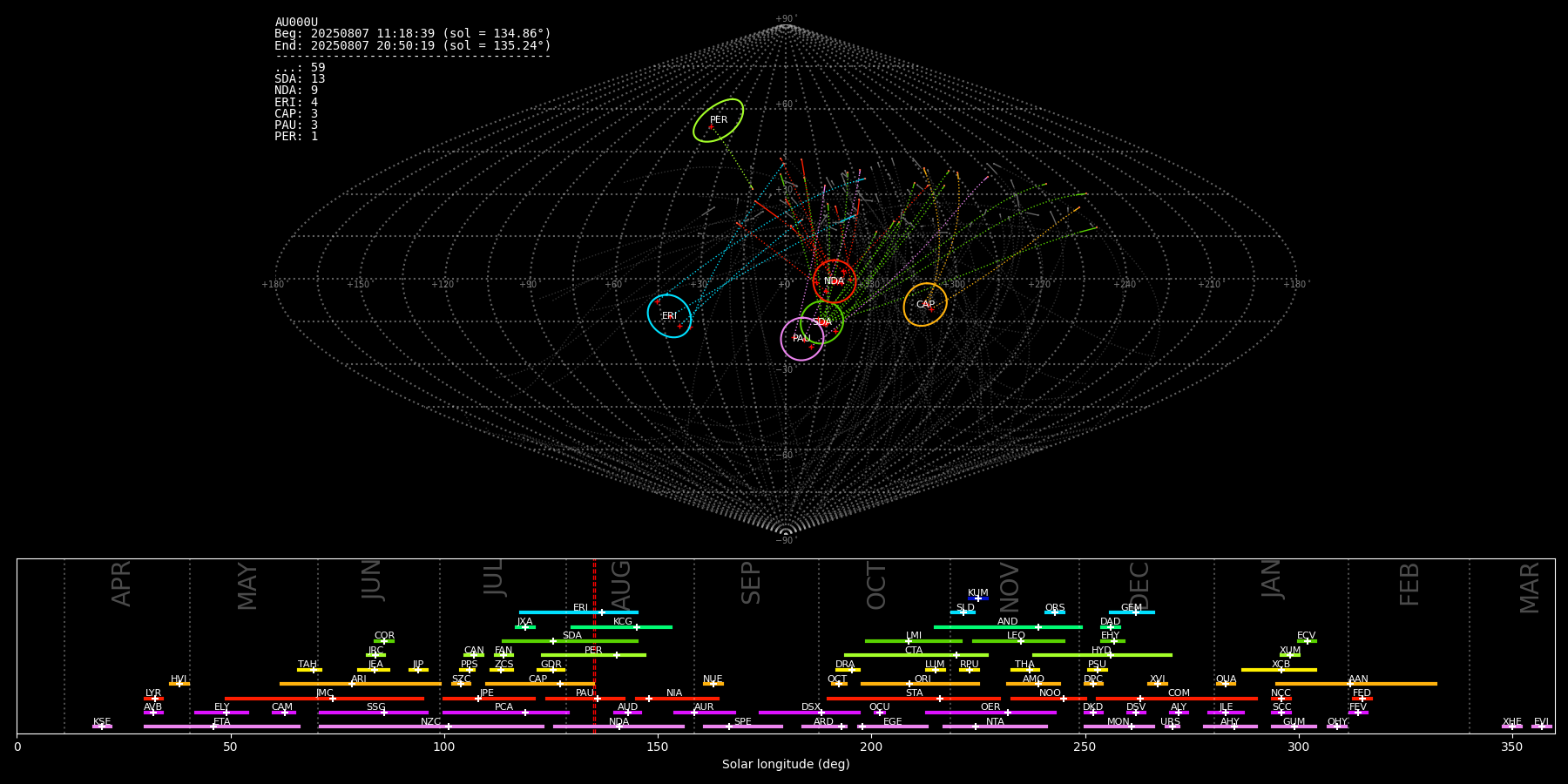Click the red dashed current solar longitude line
This screenshot has width=1568, height=784.
pos(594,645)
